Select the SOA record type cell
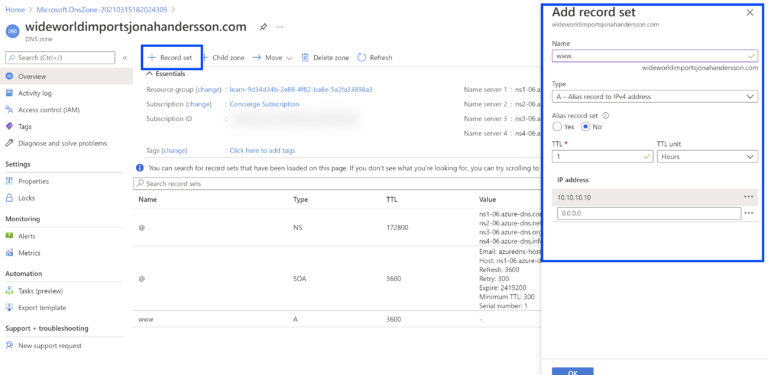768x375 pixels. pyautogui.click(x=300, y=279)
